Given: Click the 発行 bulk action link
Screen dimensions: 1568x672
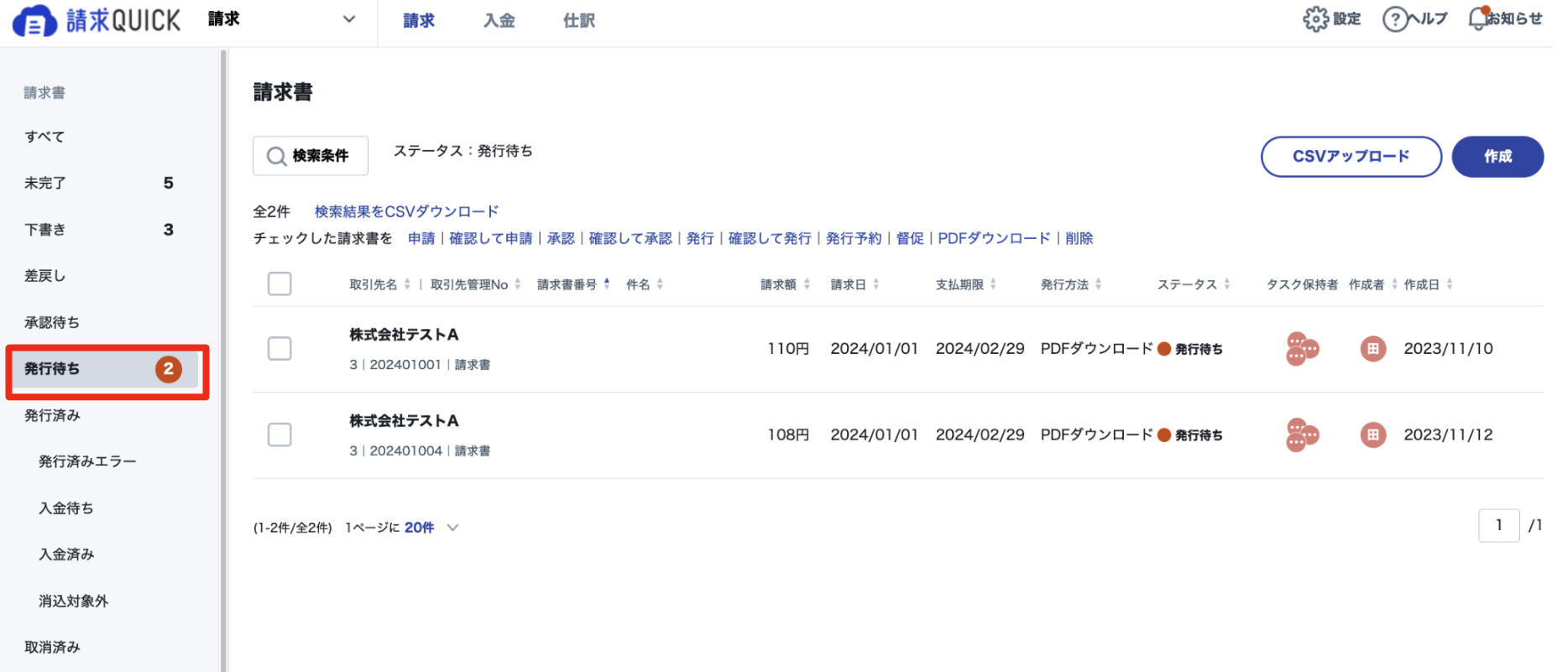Looking at the screenshot, I should click(x=700, y=238).
